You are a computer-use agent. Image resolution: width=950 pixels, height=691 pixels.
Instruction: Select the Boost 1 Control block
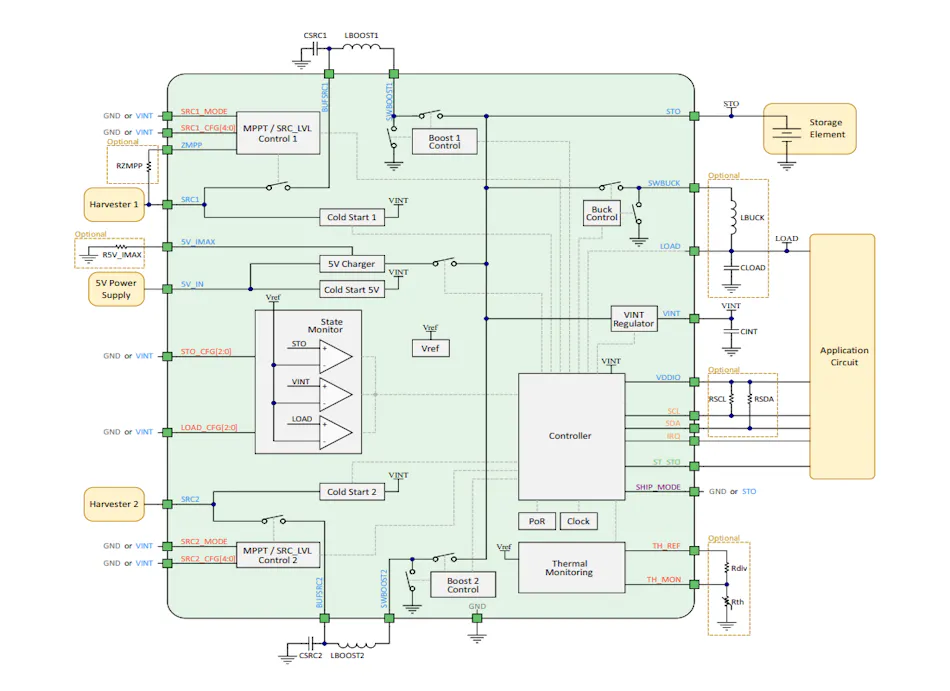[444, 142]
